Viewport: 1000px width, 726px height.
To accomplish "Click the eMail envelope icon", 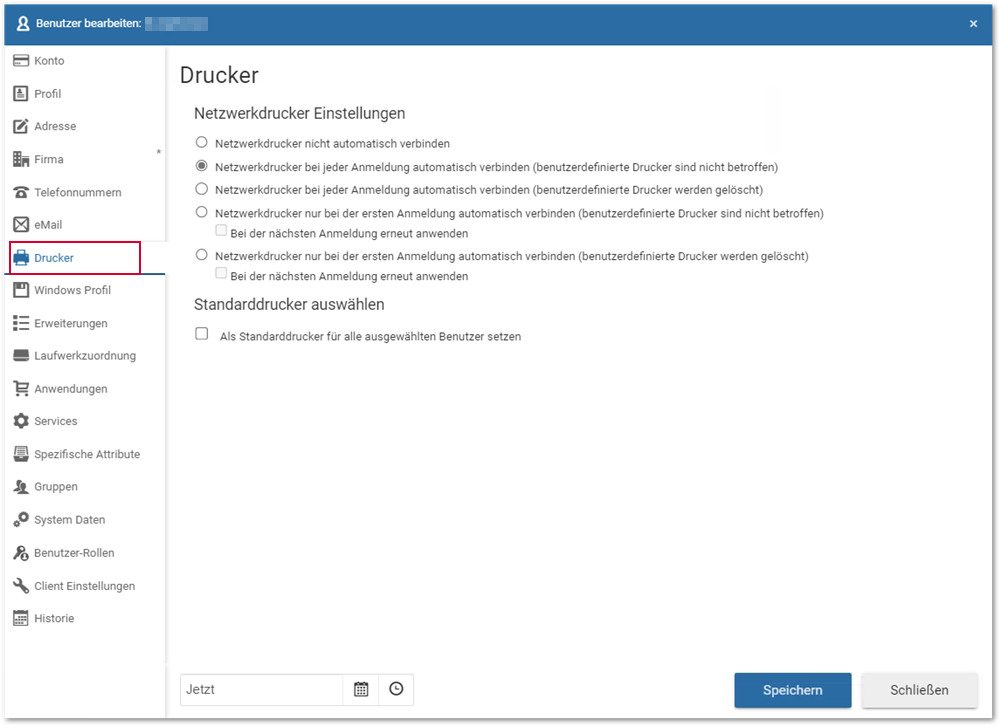I will click(x=21, y=225).
